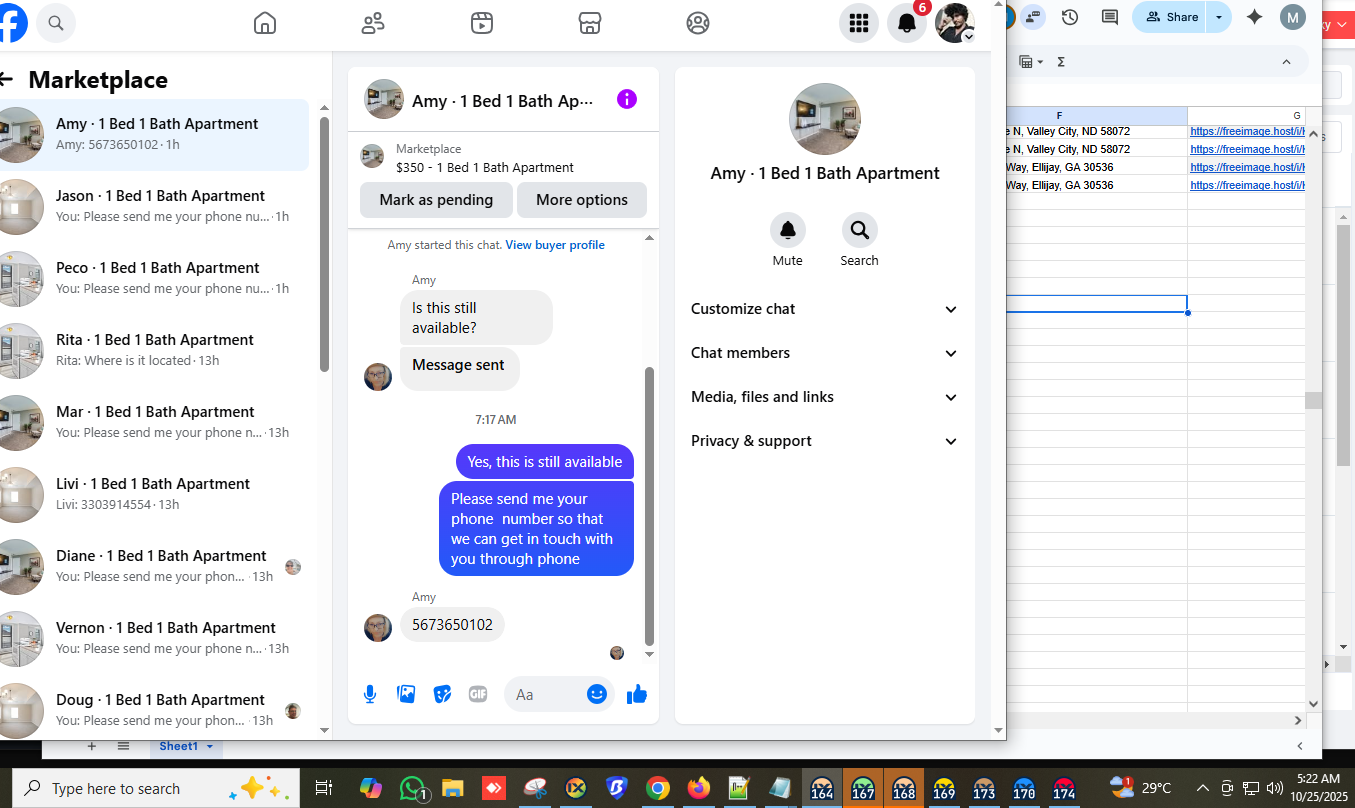Image resolution: width=1355 pixels, height=808 pixels.
Task: Go to the Facebook Home icon
Action: coord(265,23)
